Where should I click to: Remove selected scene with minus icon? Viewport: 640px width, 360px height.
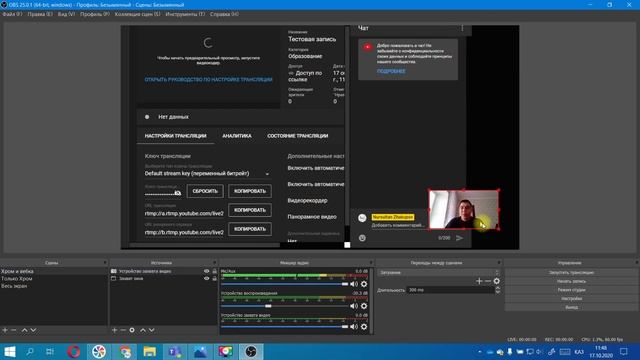(x=13, y=330)
